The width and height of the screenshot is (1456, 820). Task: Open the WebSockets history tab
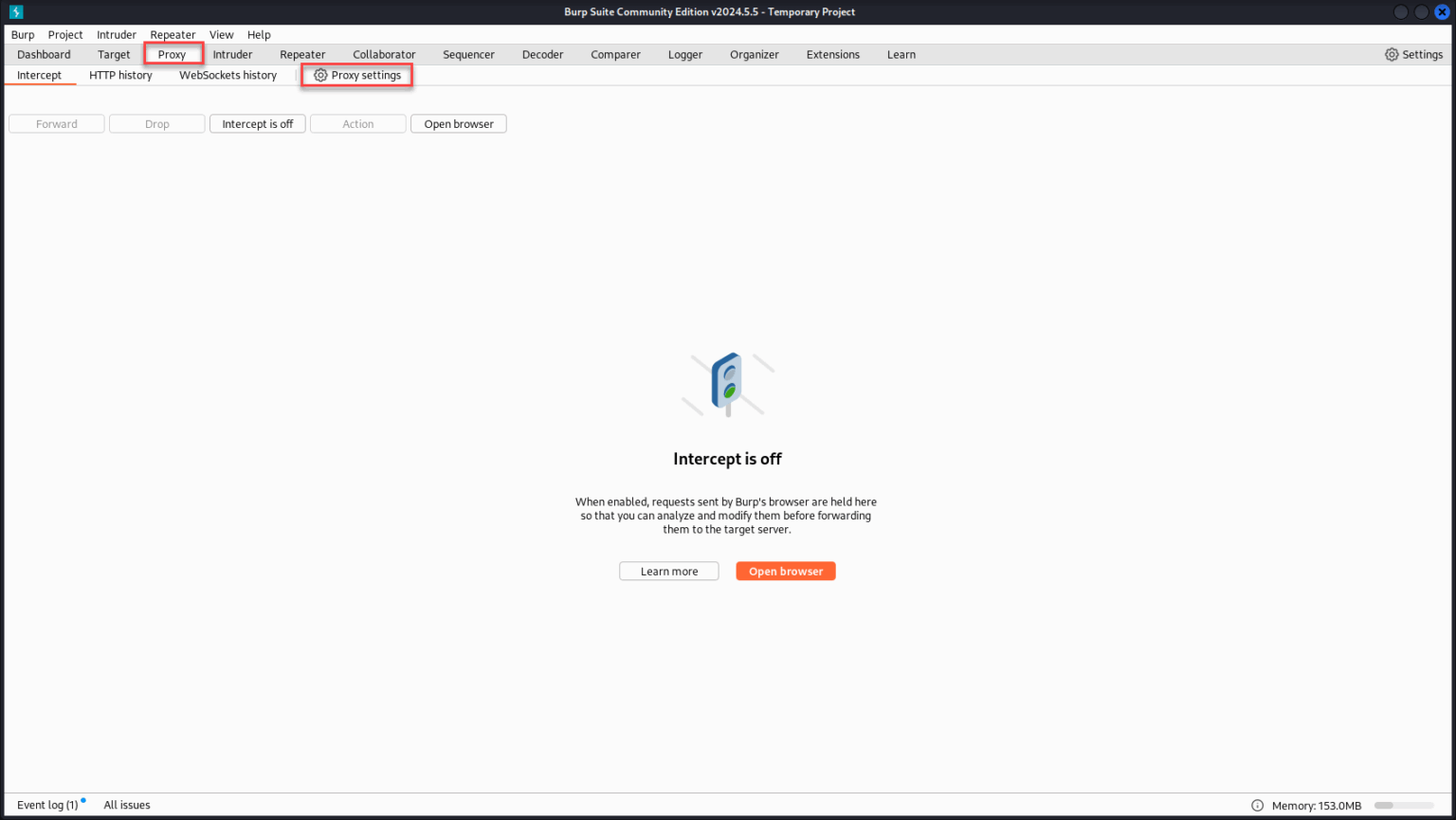click(227, 75)
